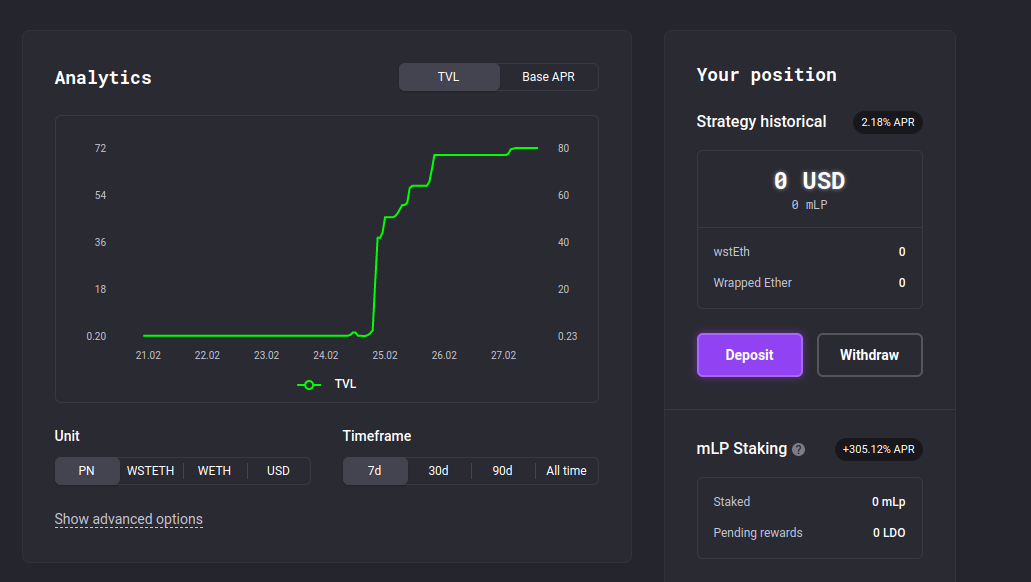Set timeframe to 90d
This screenshot has height=582, width=1031.
[x=503, y=471]
